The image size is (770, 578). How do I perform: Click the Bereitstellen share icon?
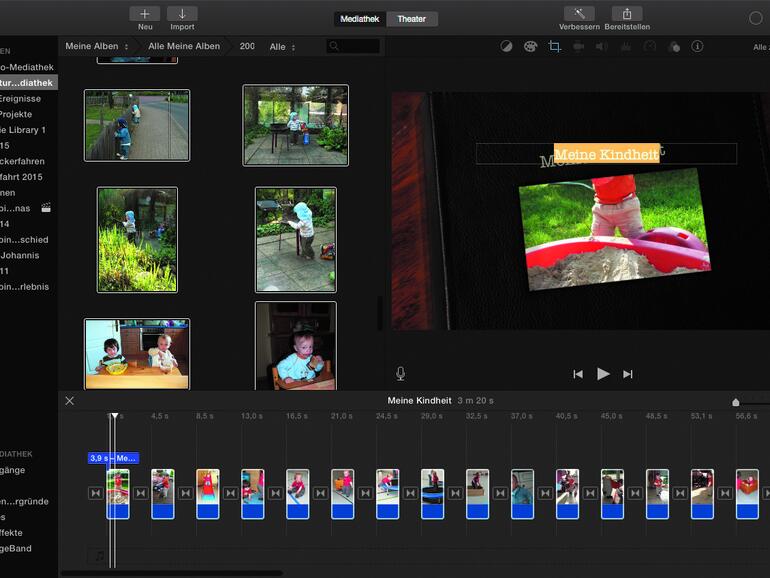627,14
